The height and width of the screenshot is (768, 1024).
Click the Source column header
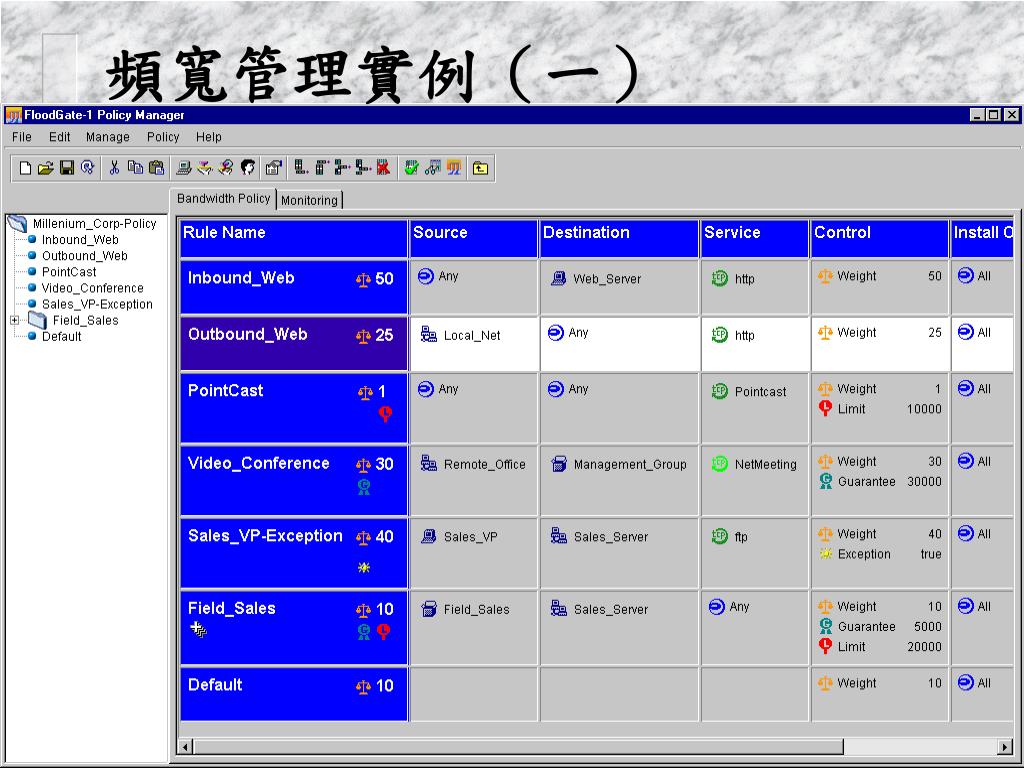[x=474, y=238]
